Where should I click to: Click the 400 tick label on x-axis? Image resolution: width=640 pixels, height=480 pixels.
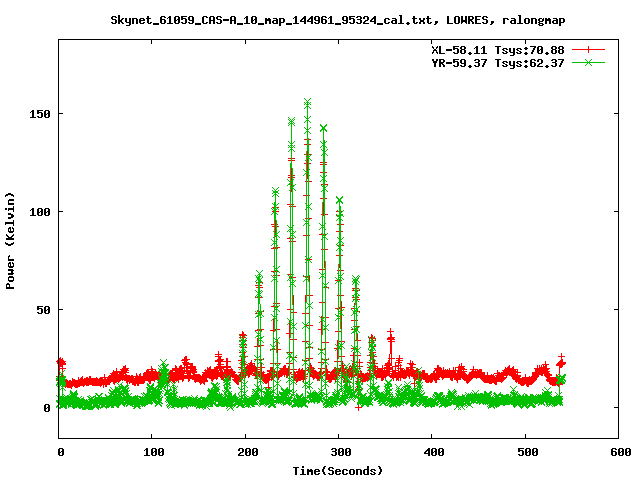click(431, 453)
